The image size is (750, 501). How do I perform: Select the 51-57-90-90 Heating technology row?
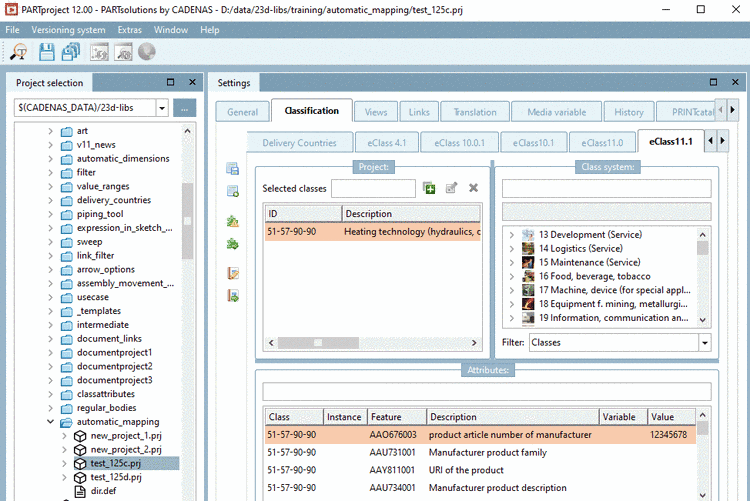tap(373, 232)
